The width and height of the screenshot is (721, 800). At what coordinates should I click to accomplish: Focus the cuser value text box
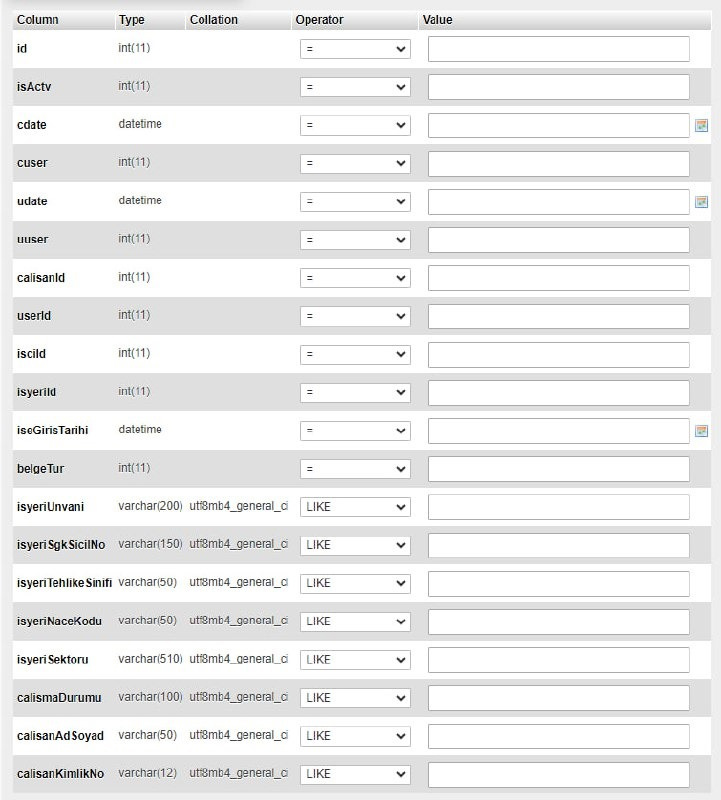(558, 163)
